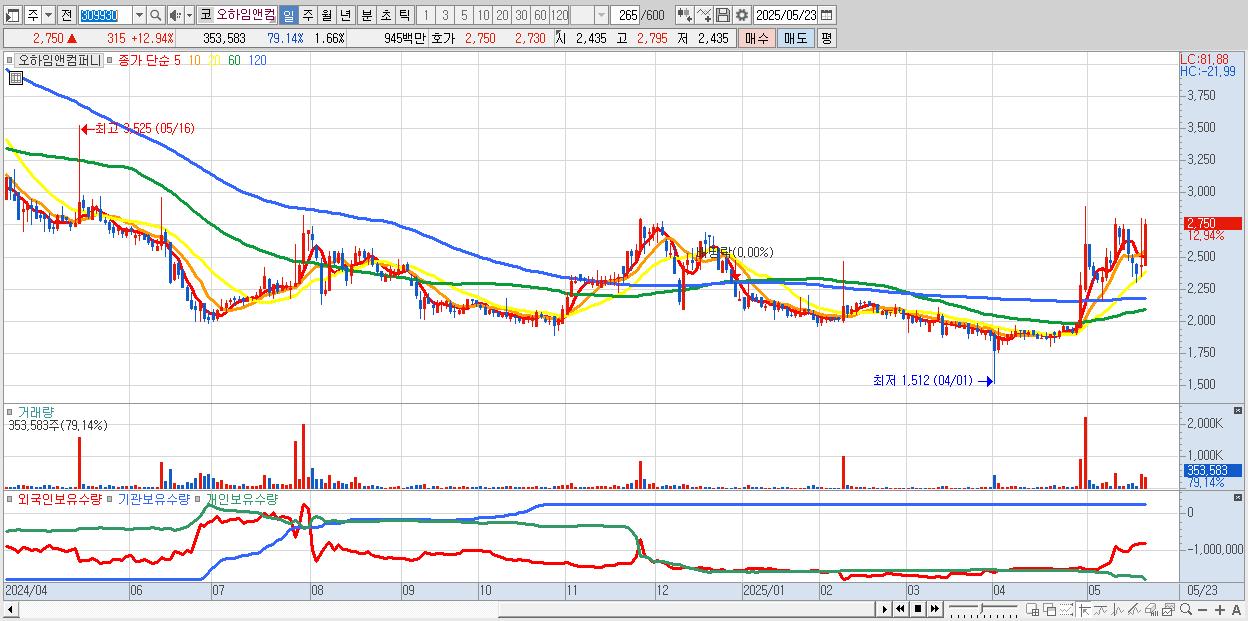Select the 주 (weekly) period toggle
This screenshot has height=621, width=1248.
tap(307, 15)
